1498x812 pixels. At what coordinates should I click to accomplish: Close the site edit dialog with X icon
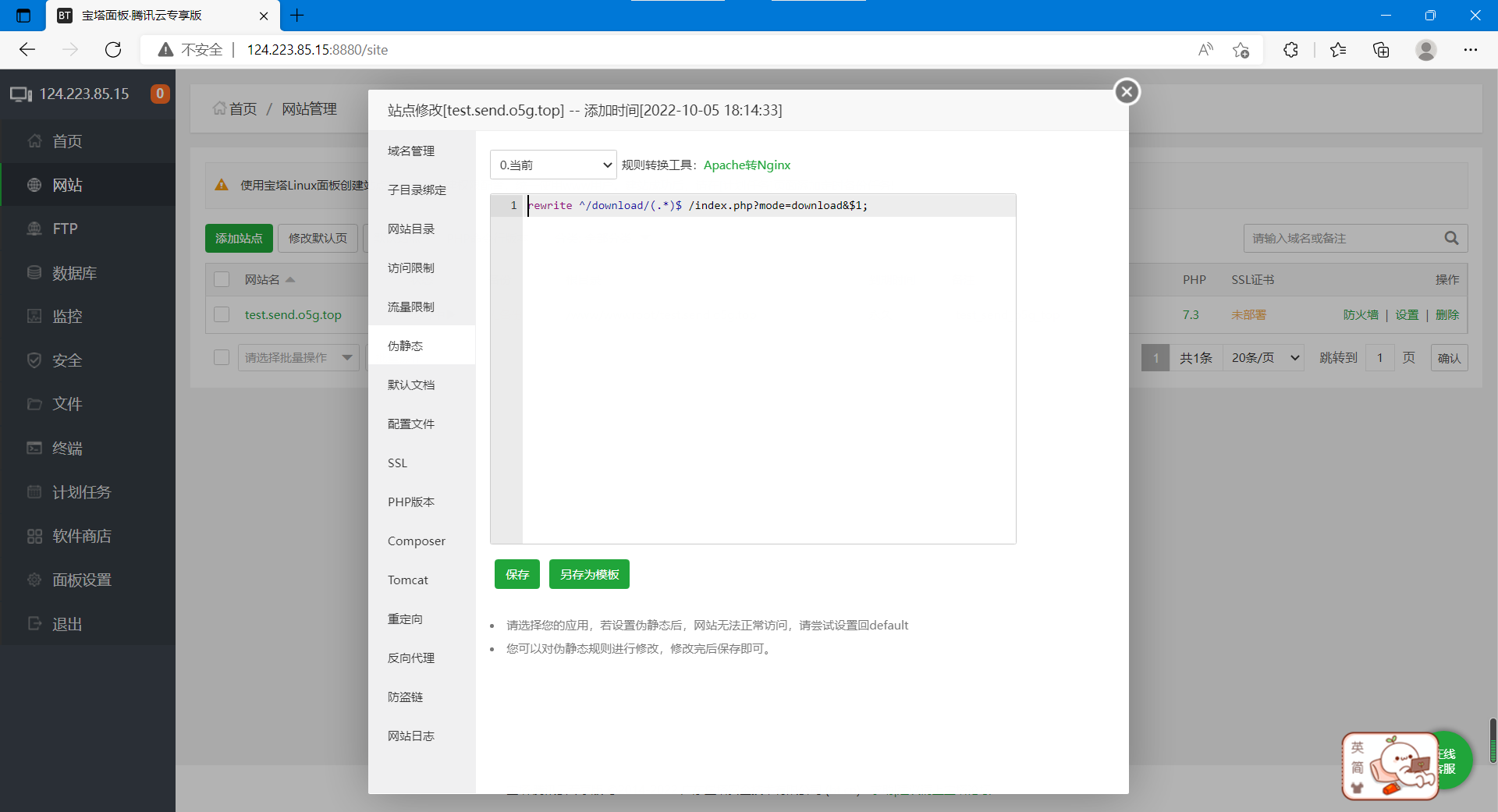pos(1126,92)
